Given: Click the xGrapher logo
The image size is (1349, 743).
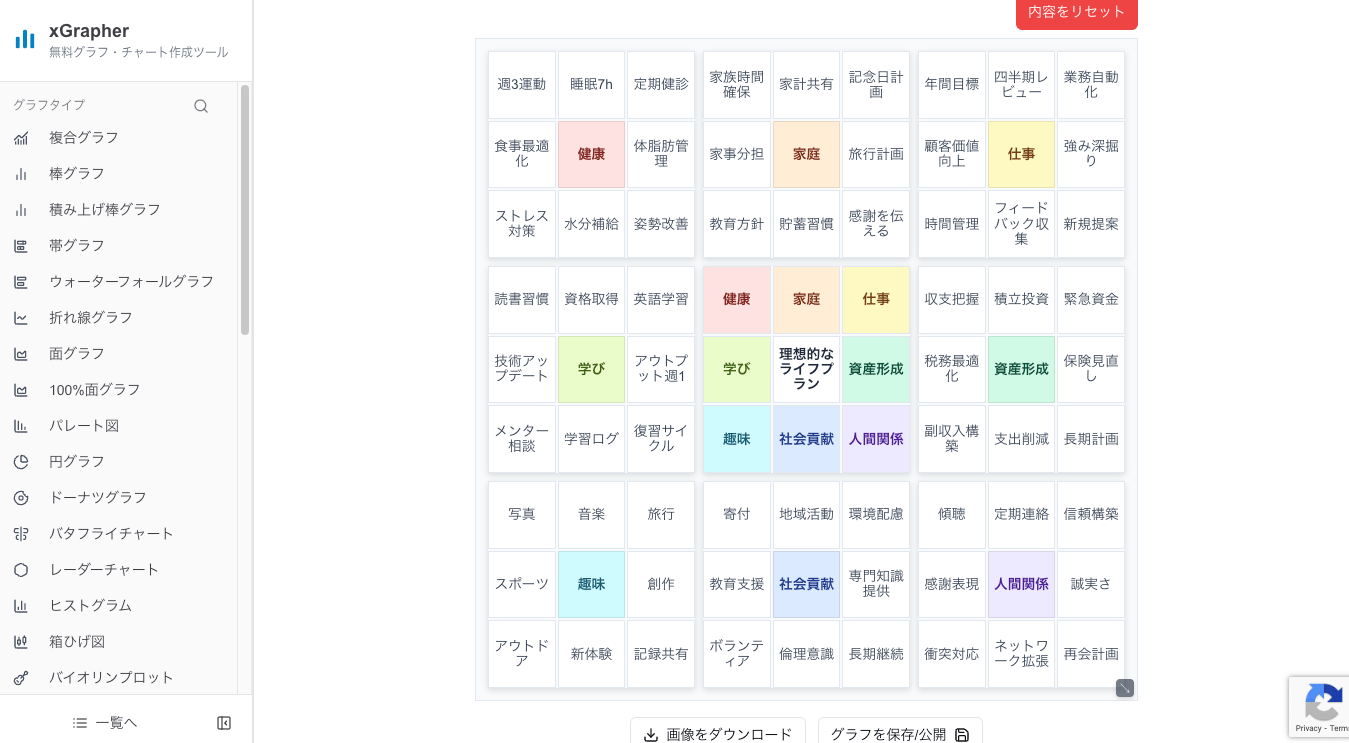Looking at the screenshot, I should pyautogui.click(x=25, y=40).
